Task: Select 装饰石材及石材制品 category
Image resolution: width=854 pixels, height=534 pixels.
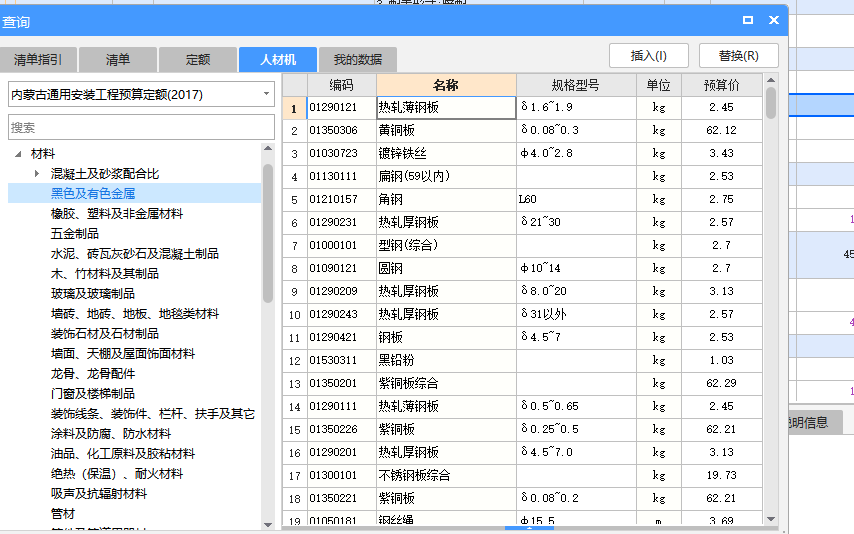Action: click(105, 333)
